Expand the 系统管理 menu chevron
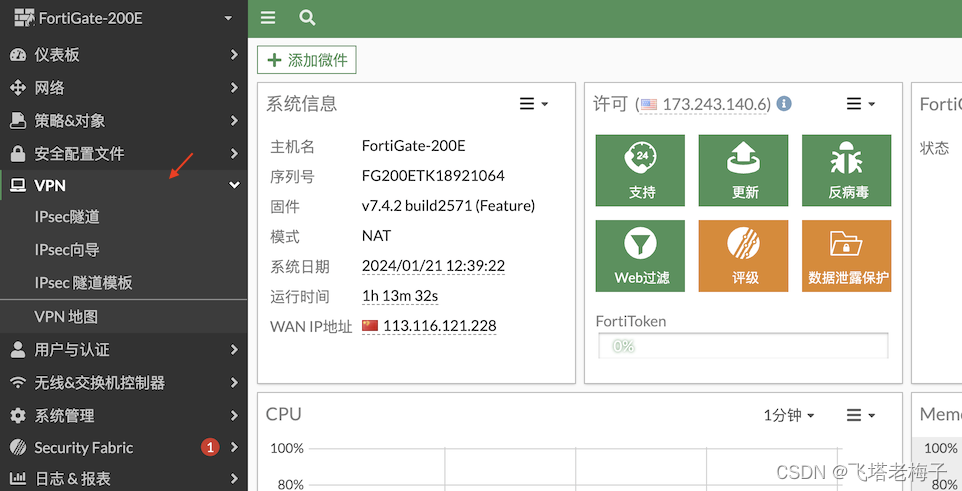 pos(234,416)
